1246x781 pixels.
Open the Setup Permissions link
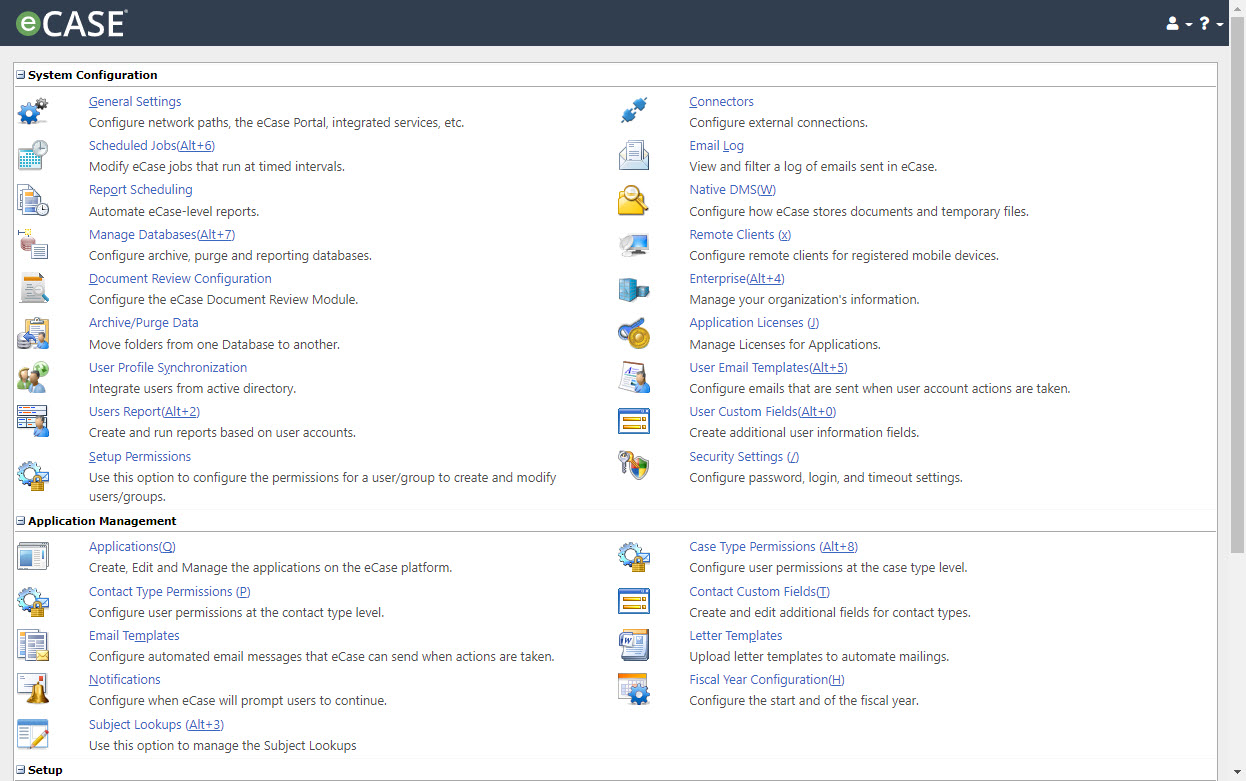click(x=140, y=457)
